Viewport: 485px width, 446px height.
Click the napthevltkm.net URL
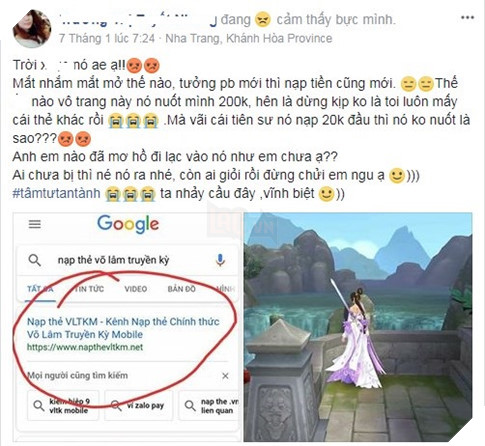[x=85, y=347]
